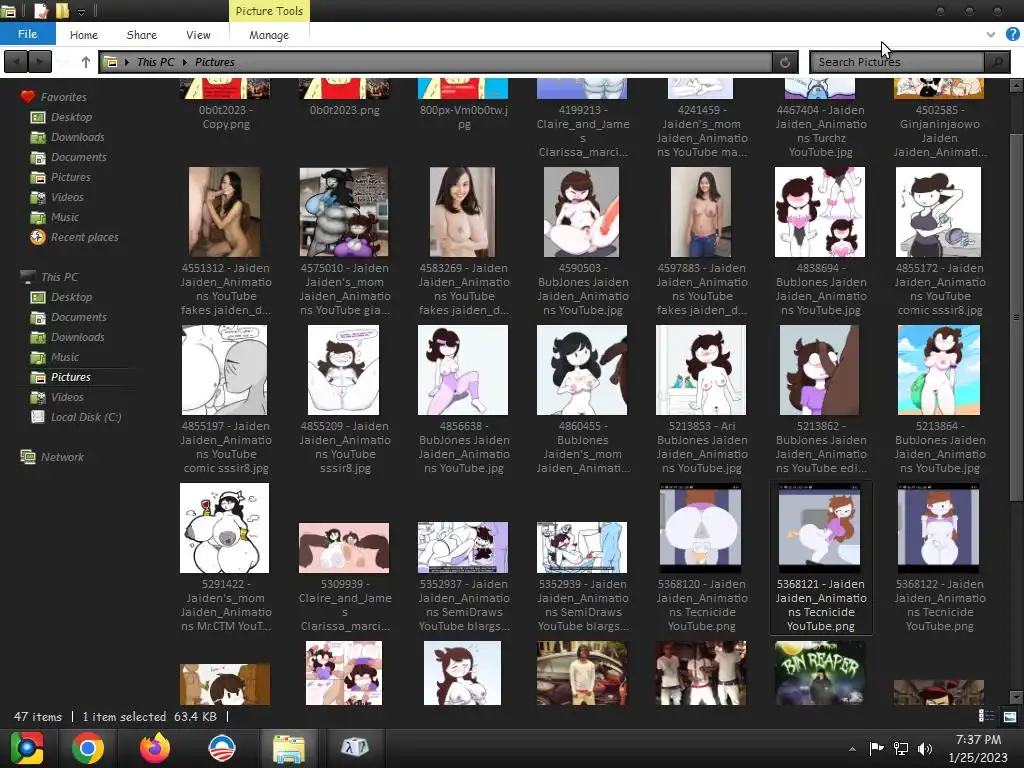The image size is (1024, 768).
Task: Expand the chevron after This PC in breadcrumb
Action: (x=185, y=62)
